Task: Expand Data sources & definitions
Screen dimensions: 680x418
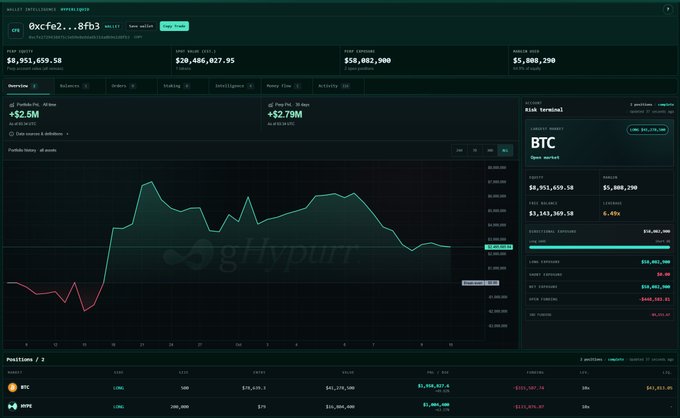Action: pos(39,134)
